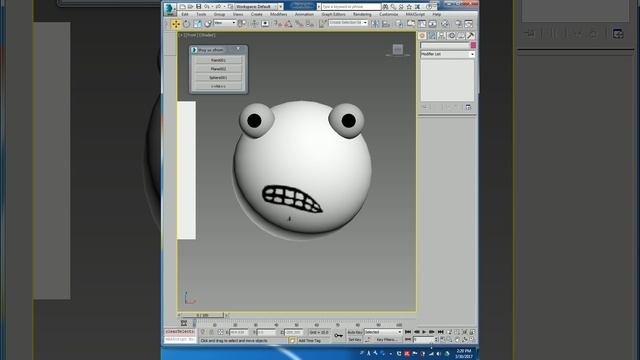Click the Previous Frame playback control
Screen dimensions: 640x360
tap(416, 332)
